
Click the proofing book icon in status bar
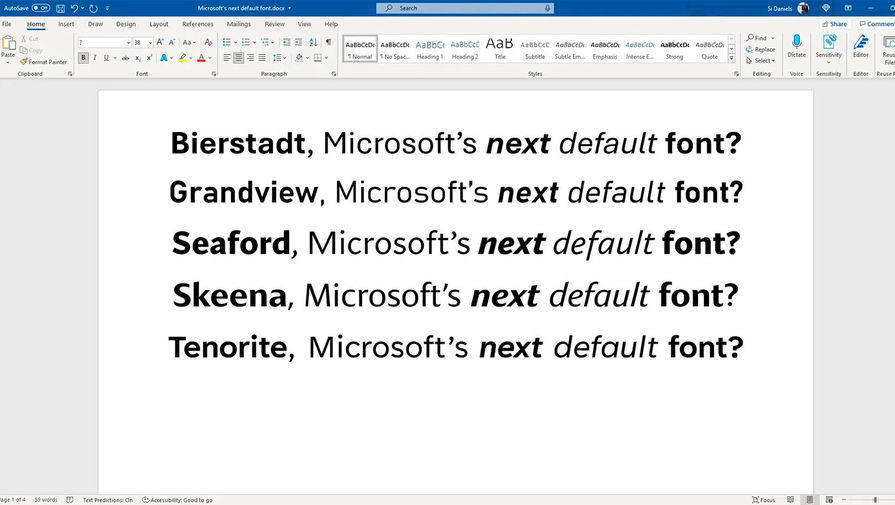70,500
